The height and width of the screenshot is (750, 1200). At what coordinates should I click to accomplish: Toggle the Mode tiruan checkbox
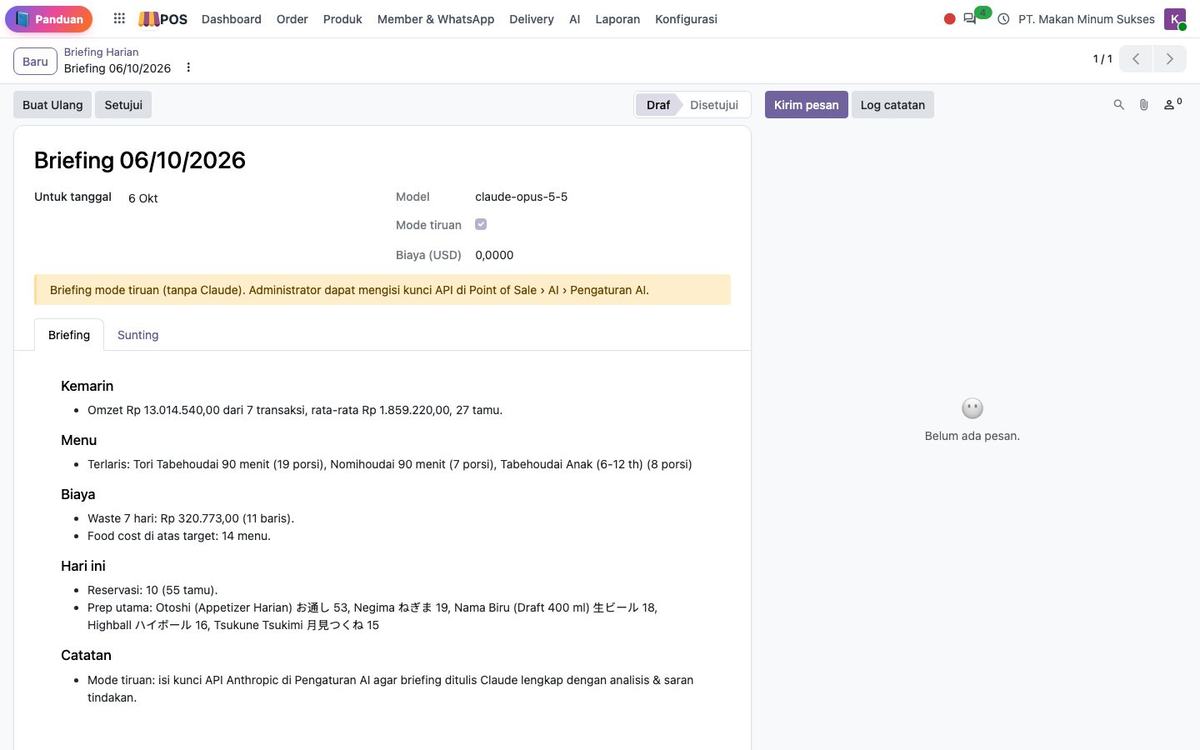coord(481,225)
